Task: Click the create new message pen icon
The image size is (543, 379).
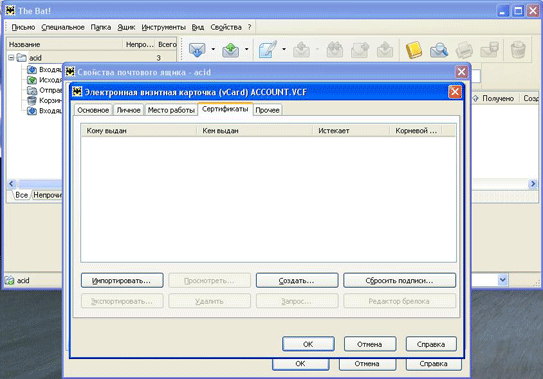Action: click(268, 49)
